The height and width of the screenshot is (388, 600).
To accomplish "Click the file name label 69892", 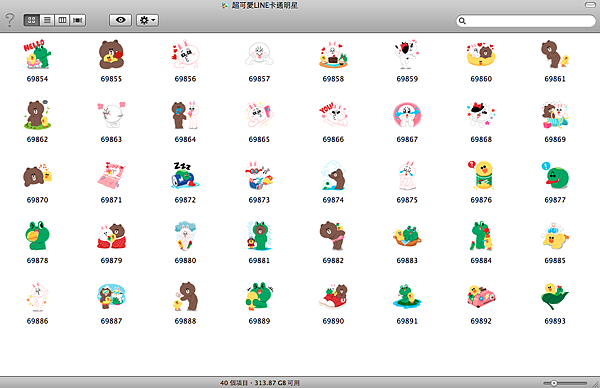I will click(481, 321).
